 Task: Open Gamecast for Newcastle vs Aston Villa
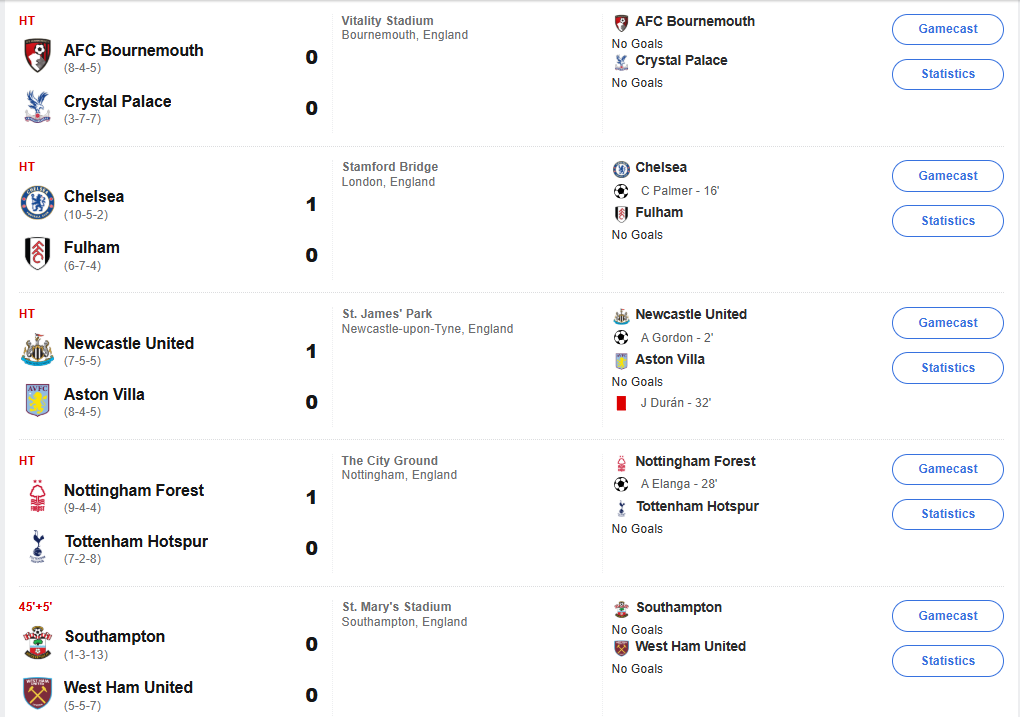(947, 323)
